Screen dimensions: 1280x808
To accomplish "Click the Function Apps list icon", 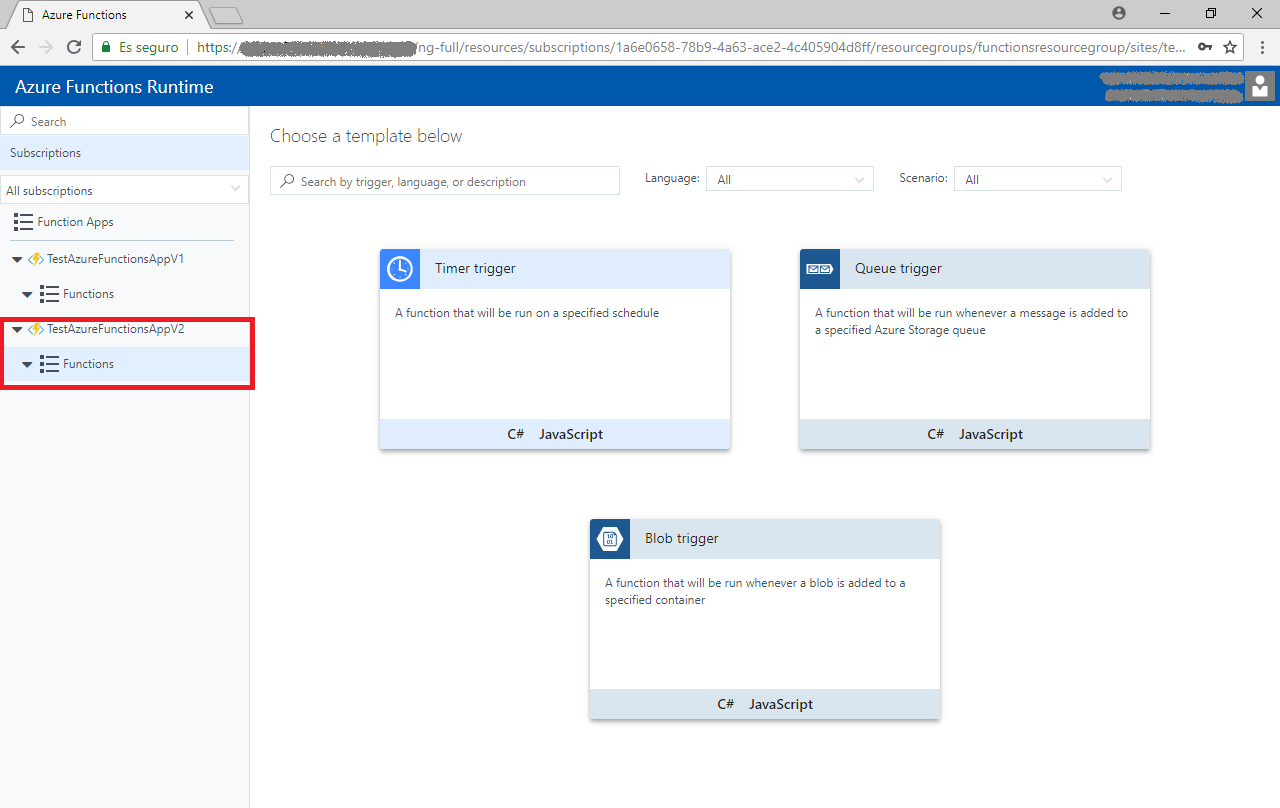I will 23,222.
